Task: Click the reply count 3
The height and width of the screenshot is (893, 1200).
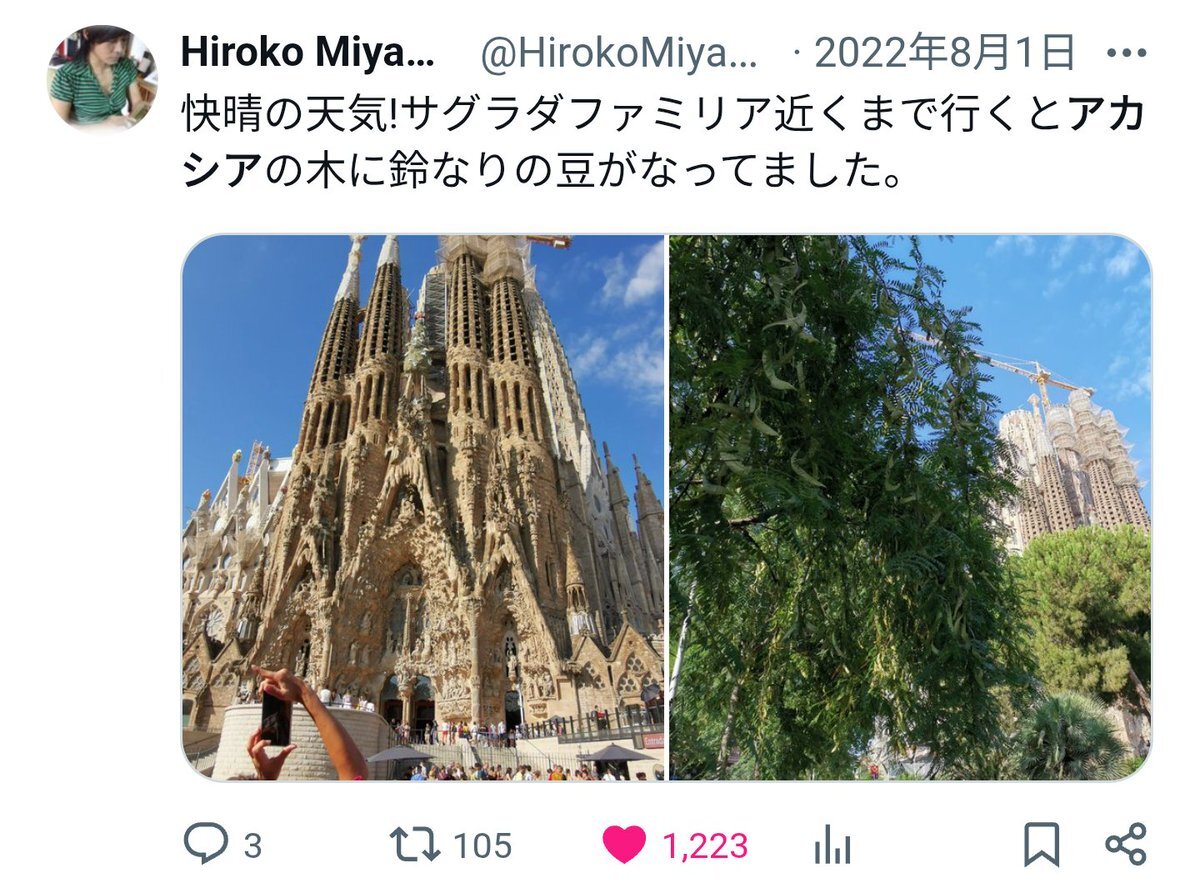Action: click(253, 847)
